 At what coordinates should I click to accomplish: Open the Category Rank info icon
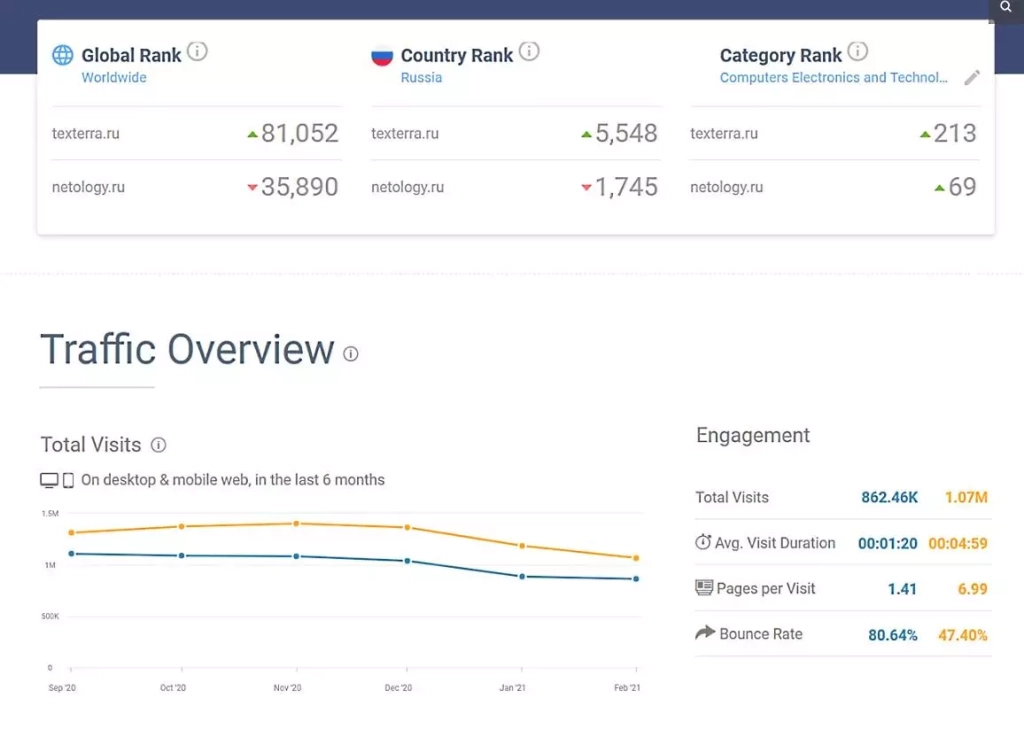click(x=857, y=51)
